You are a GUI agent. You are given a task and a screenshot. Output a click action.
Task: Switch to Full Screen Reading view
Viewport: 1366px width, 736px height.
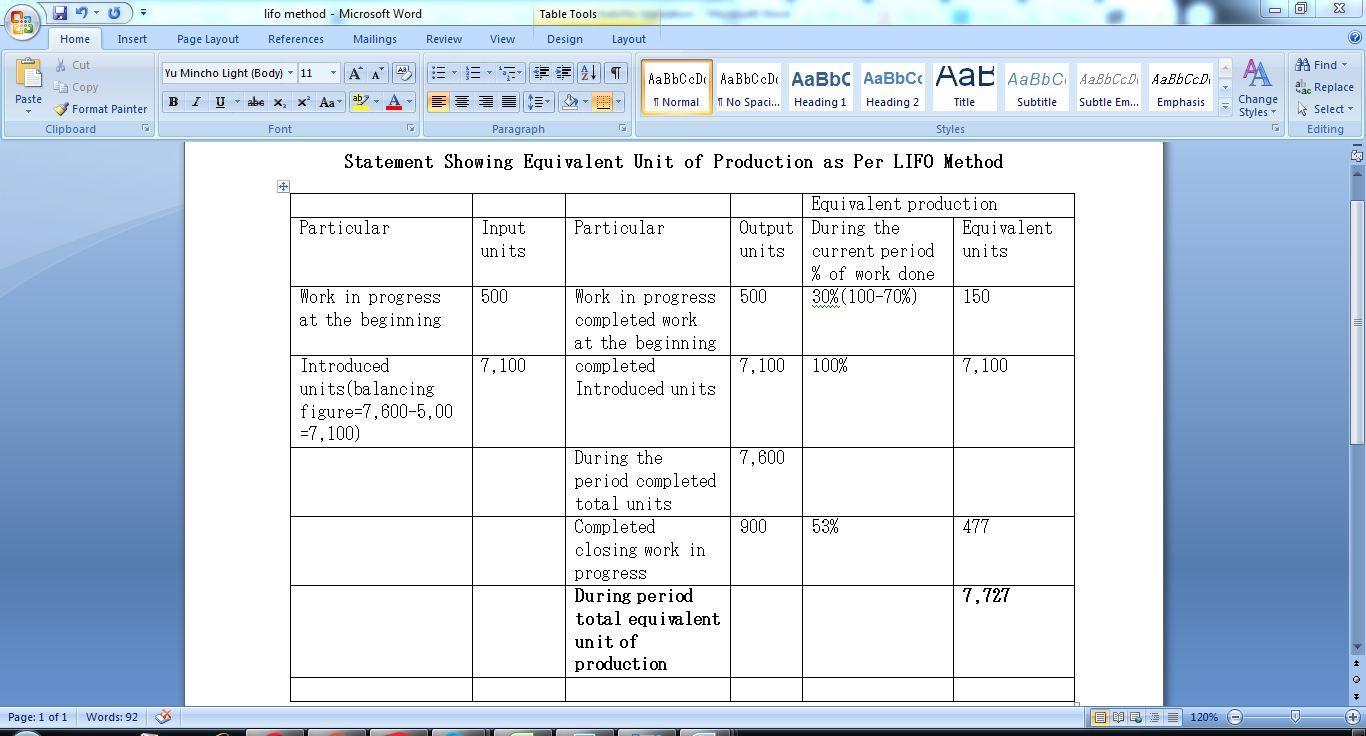coord(1118,717)
